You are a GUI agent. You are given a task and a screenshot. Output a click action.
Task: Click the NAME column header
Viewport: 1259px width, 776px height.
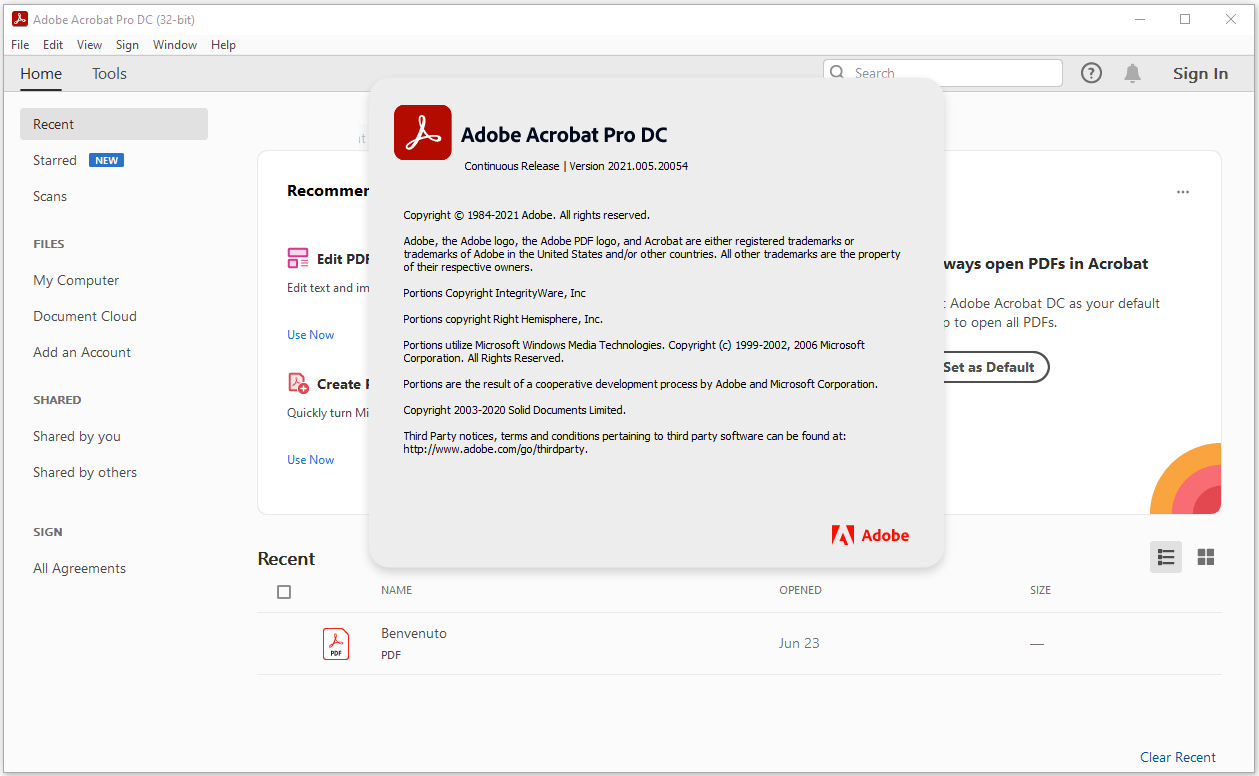[x=397, y=590]
